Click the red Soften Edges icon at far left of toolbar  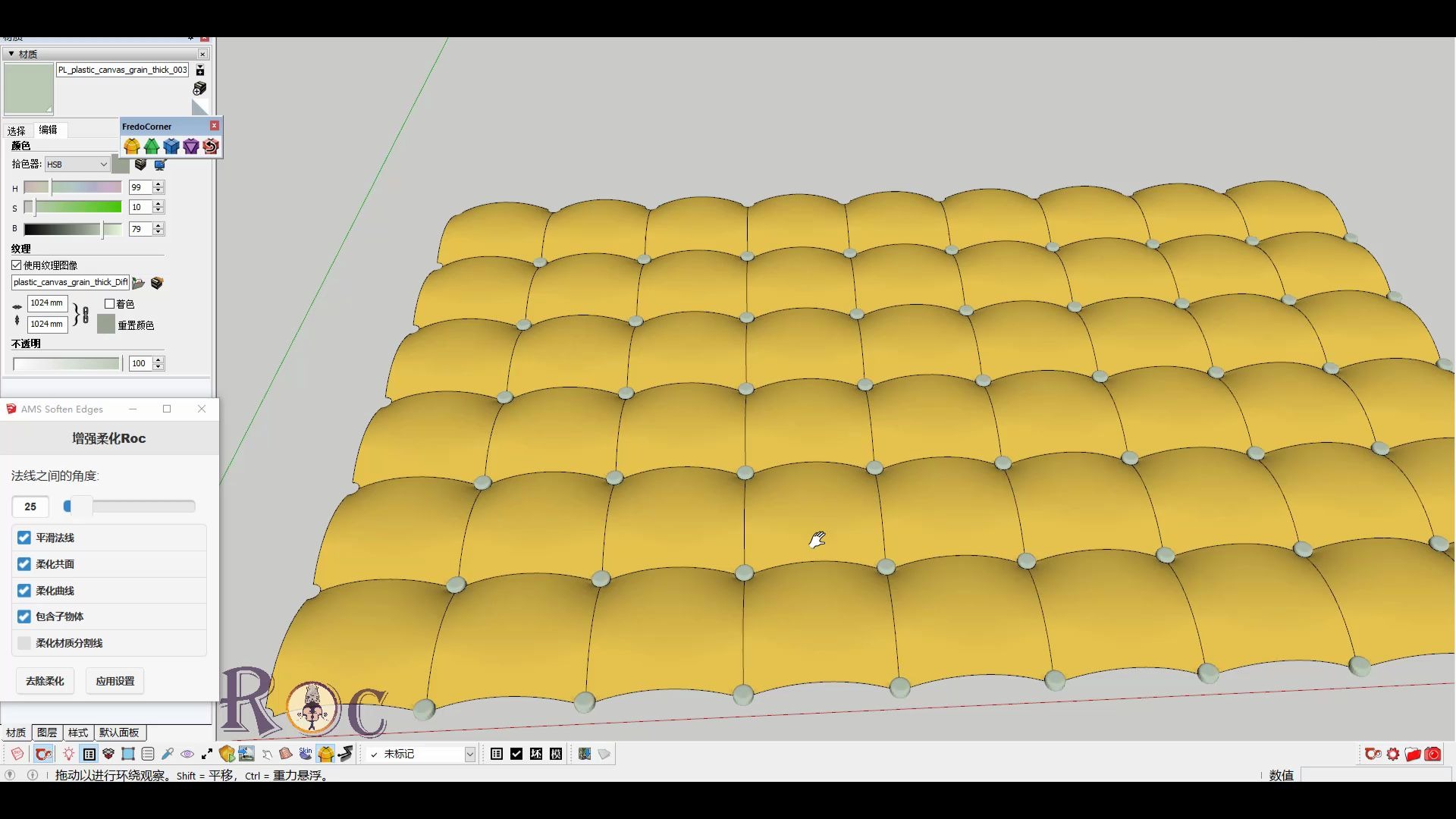pos(17,754)
